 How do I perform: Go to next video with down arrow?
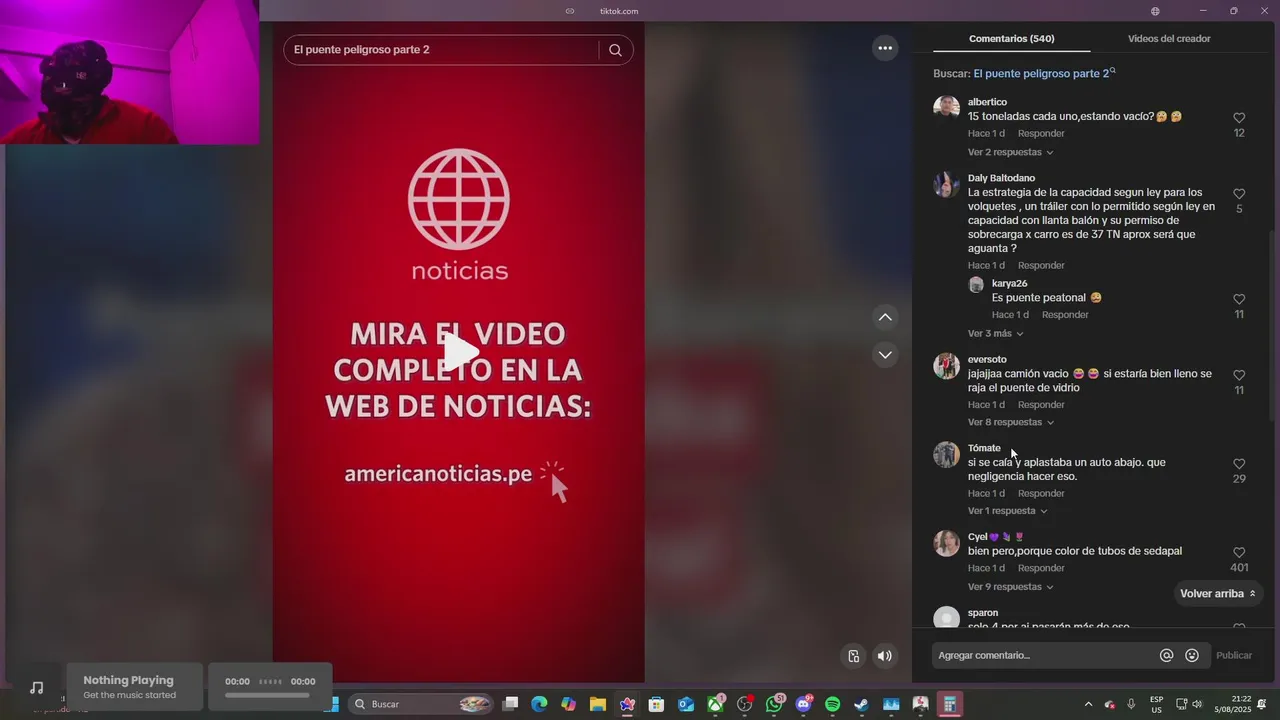coord(885,354)
